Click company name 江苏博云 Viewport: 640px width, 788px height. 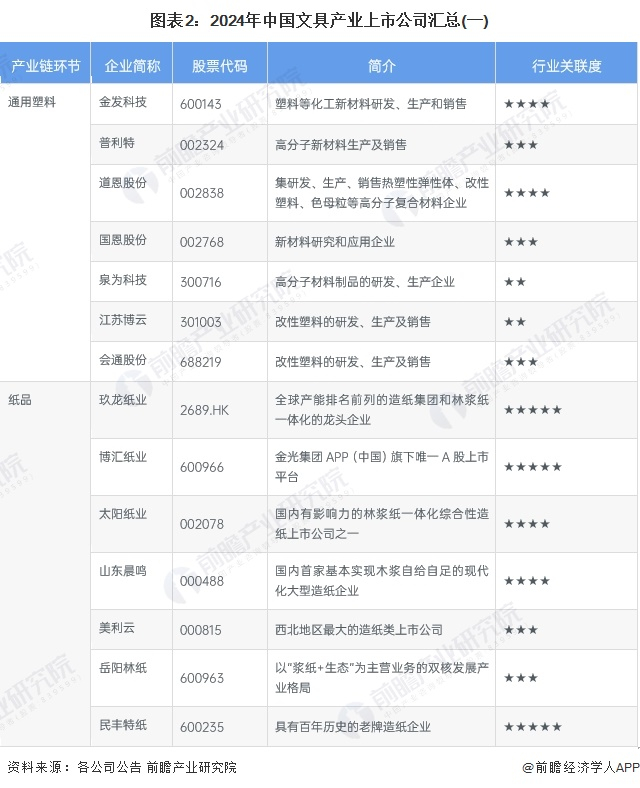pos(123,320)
